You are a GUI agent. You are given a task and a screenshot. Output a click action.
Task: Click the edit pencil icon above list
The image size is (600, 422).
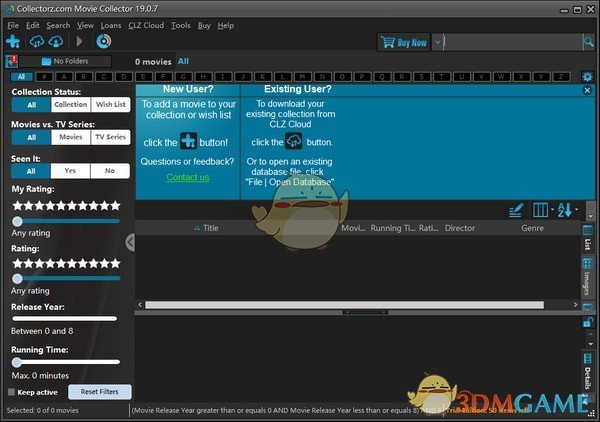click(516, 210)
